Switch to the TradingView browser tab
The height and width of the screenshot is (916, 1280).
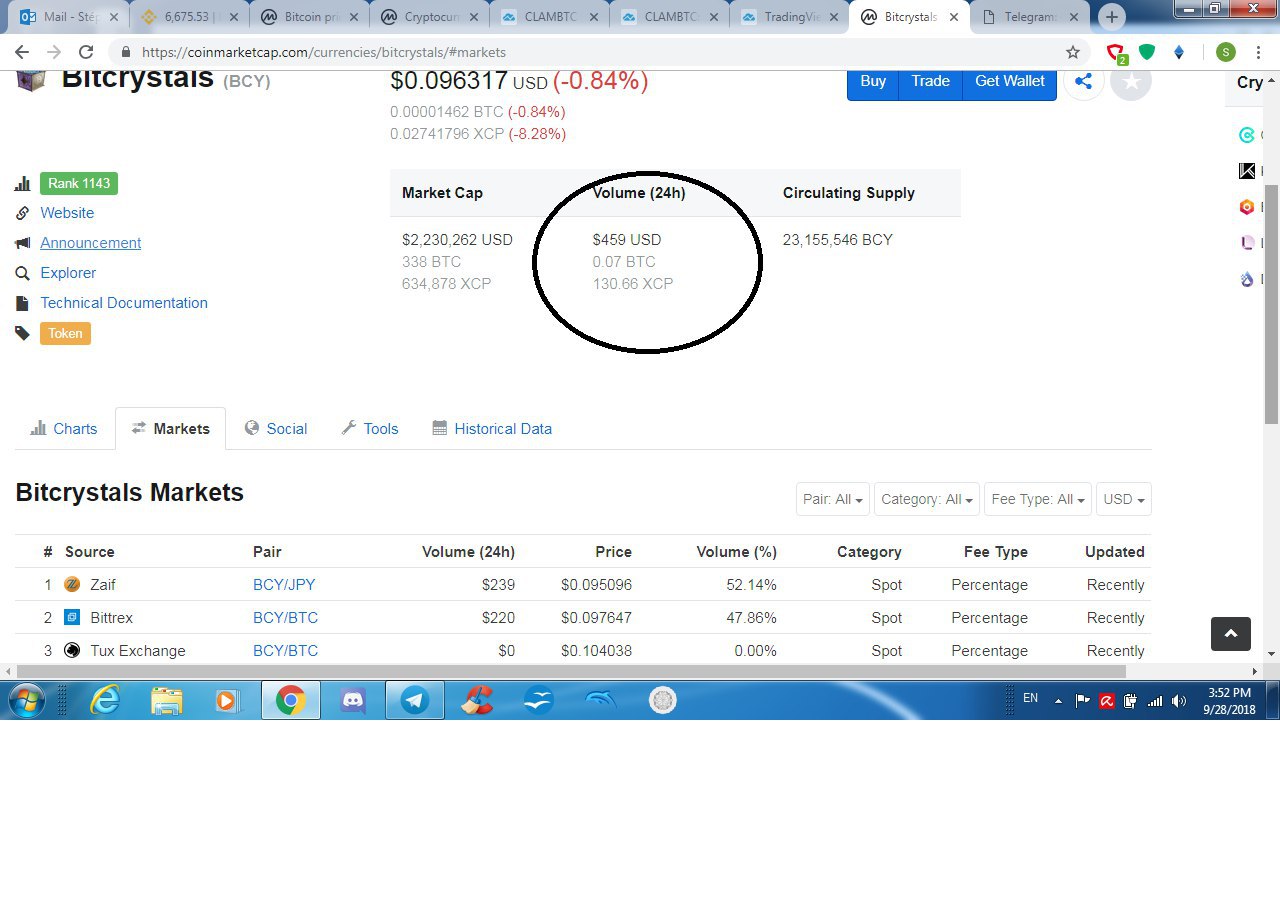(790, 17)
